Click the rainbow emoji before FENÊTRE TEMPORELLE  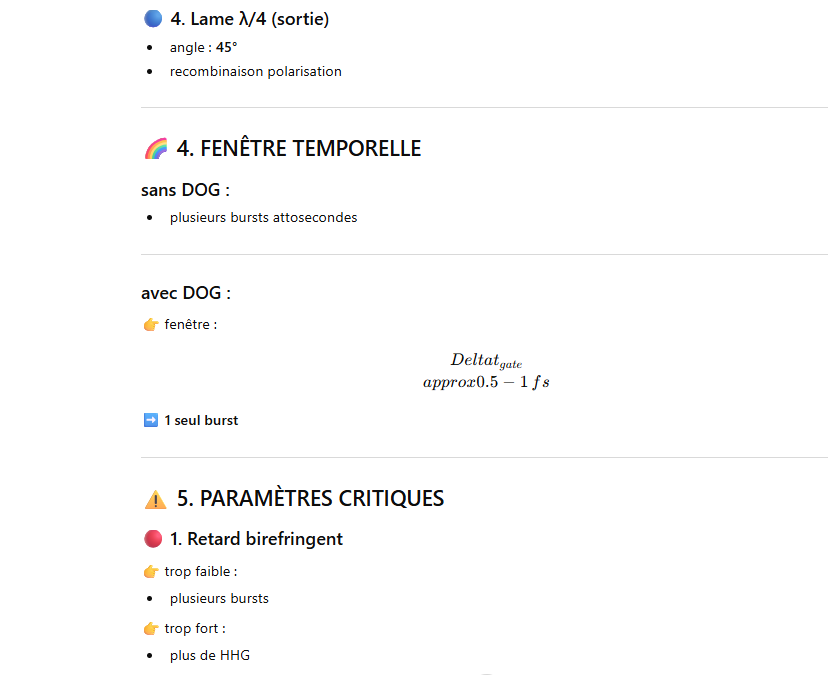point(156,148)
